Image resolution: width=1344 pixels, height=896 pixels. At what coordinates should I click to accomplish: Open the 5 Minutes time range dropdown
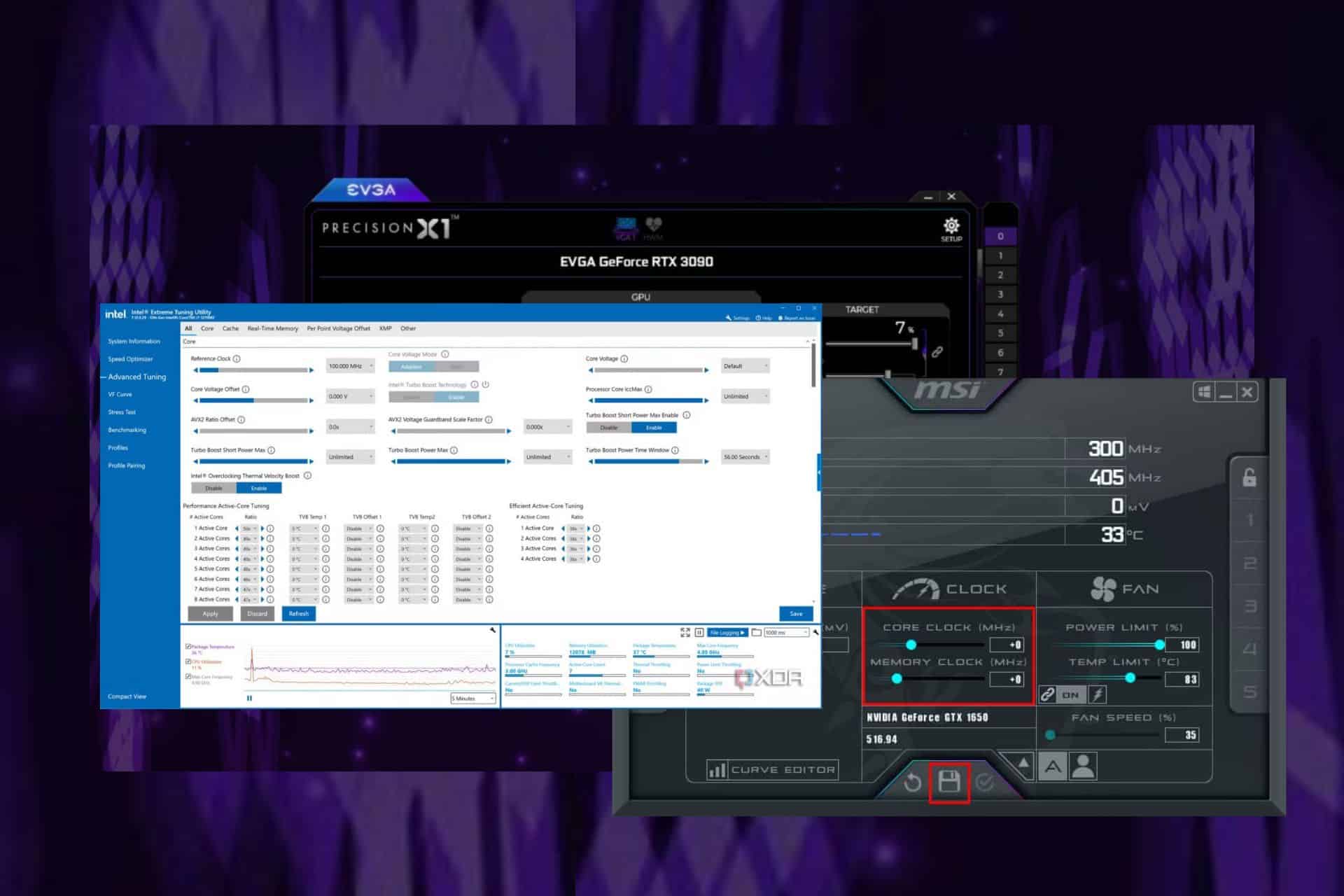(x=472, y=698)
